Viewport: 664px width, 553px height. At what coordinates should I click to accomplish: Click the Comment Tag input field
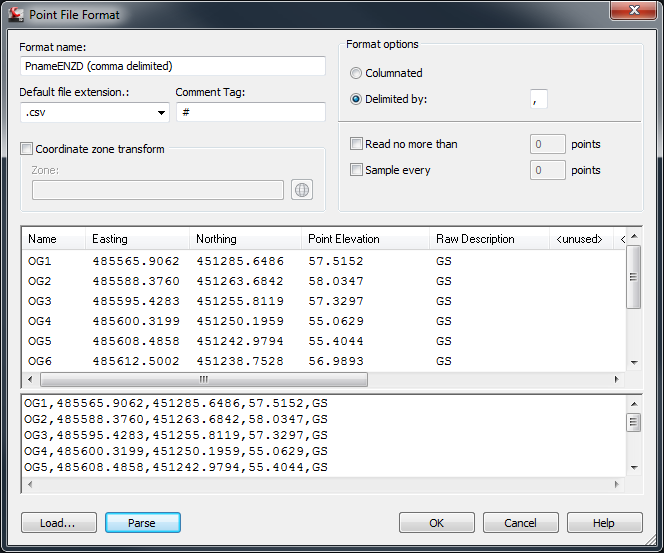[x=251, y=113]
